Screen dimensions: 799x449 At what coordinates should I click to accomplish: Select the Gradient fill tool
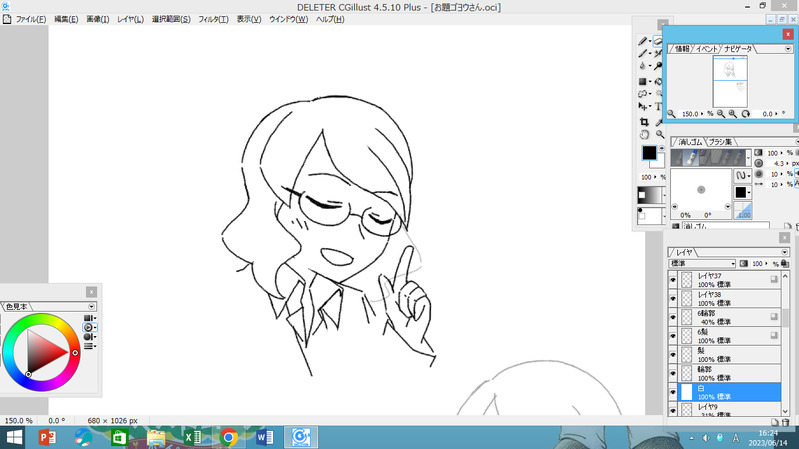(x=643, y=82)
